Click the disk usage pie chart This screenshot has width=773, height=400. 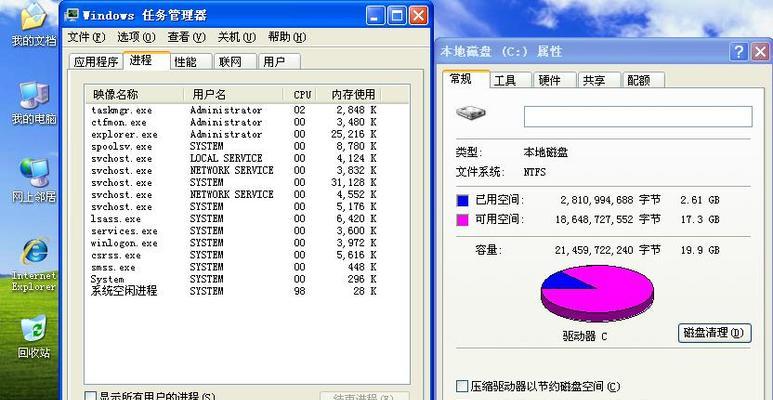point(597,293)
